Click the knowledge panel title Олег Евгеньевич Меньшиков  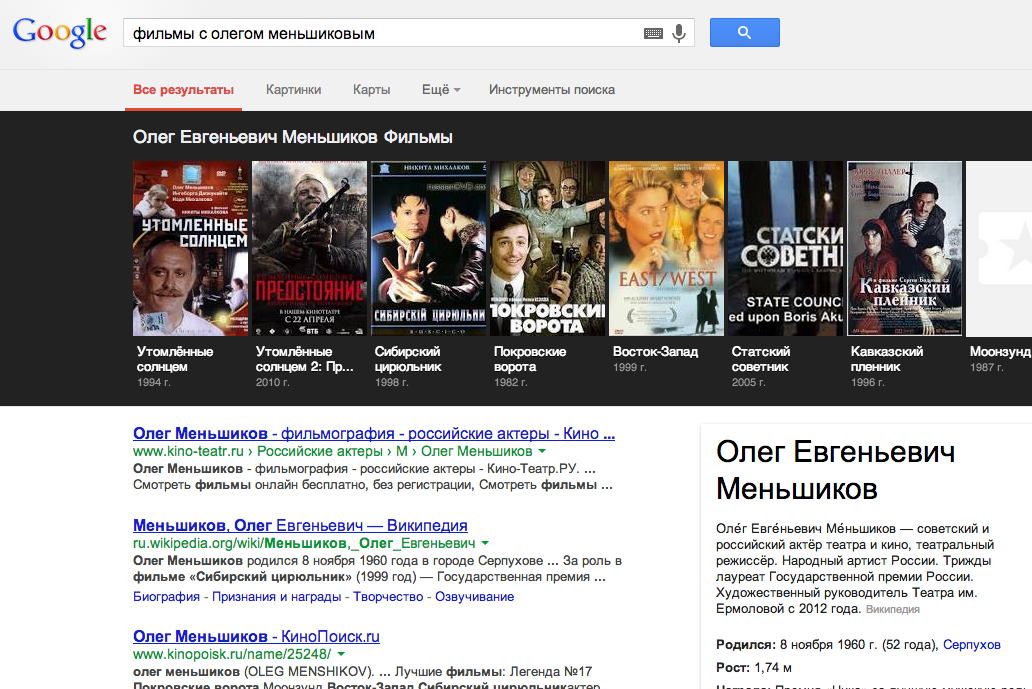click(x=835, y=471)
